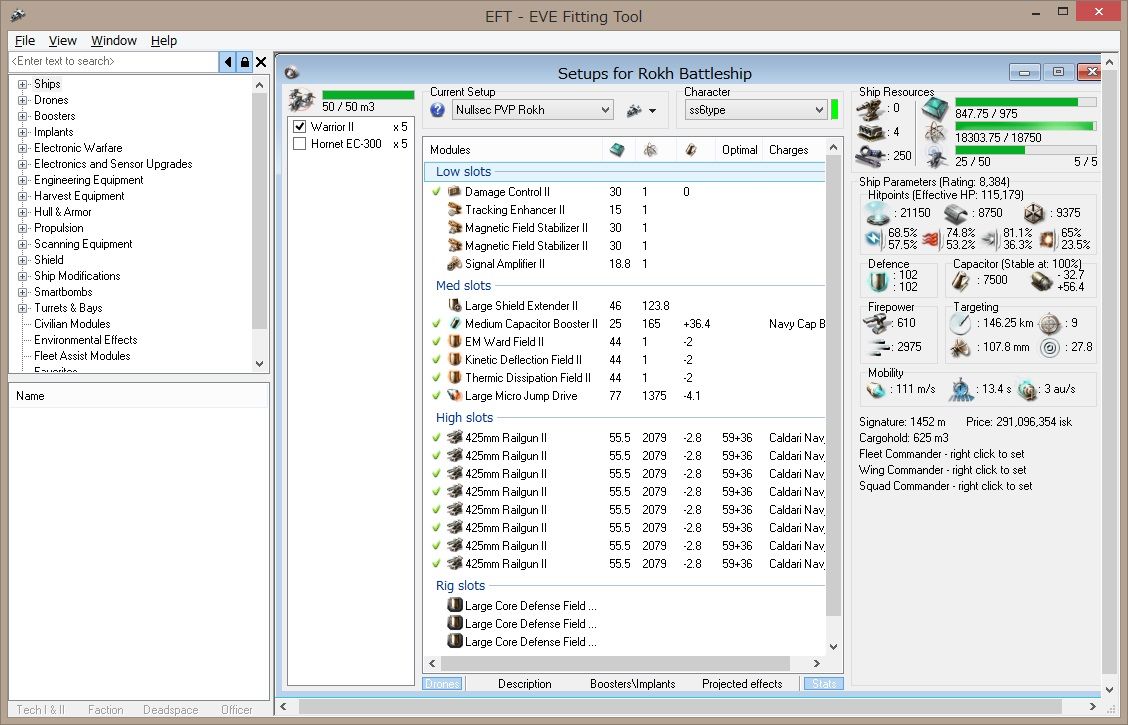
Task: Click the Deadspace filter button
Action: (x=170, y=710)
